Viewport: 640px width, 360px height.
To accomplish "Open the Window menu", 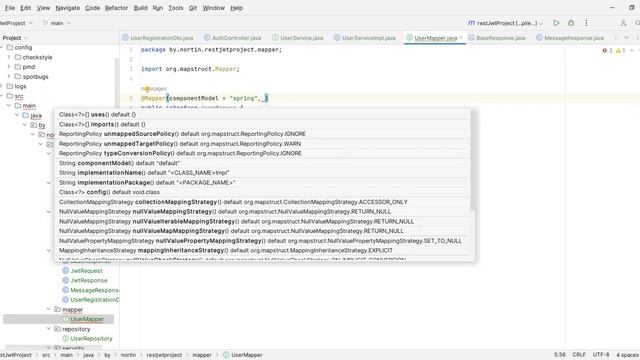I will pos(213,8).
